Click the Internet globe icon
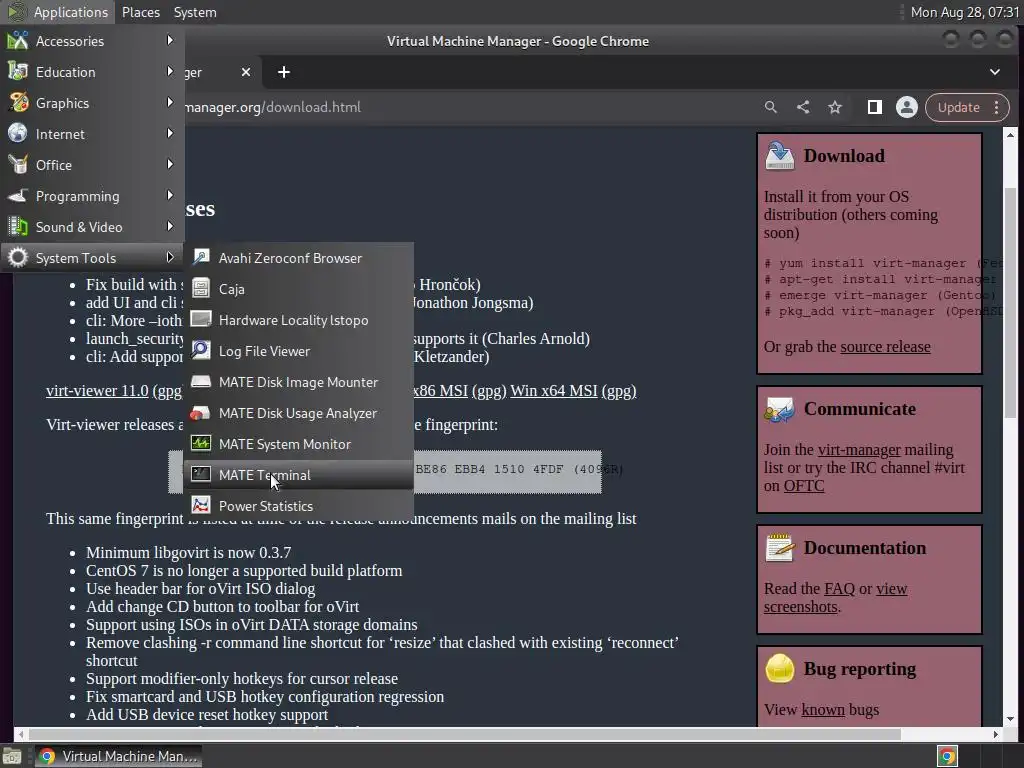 (18, 133)
